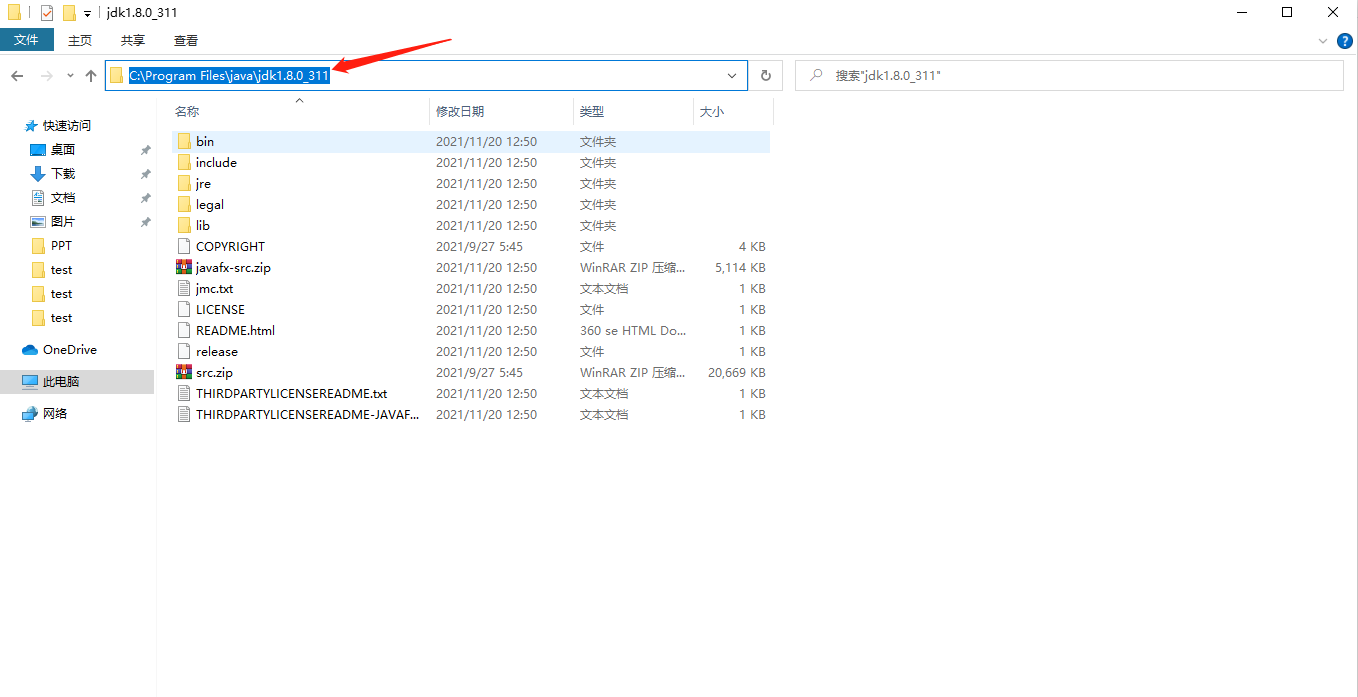This screenshot has width=1358, height=697.
Task: Click the New Folder quick access icon
Action: click(x=69, y=13)
